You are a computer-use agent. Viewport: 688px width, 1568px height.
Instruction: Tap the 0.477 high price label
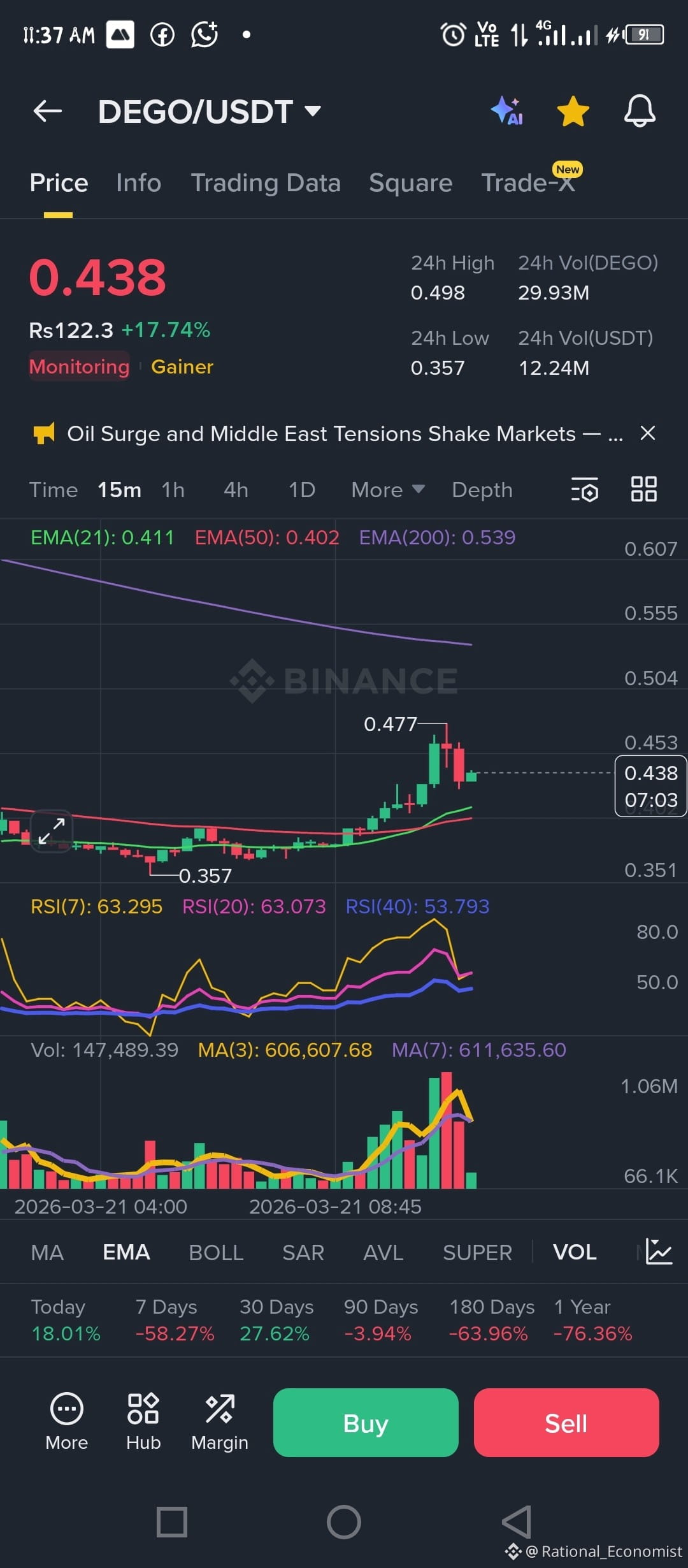(x=390, y=724)
